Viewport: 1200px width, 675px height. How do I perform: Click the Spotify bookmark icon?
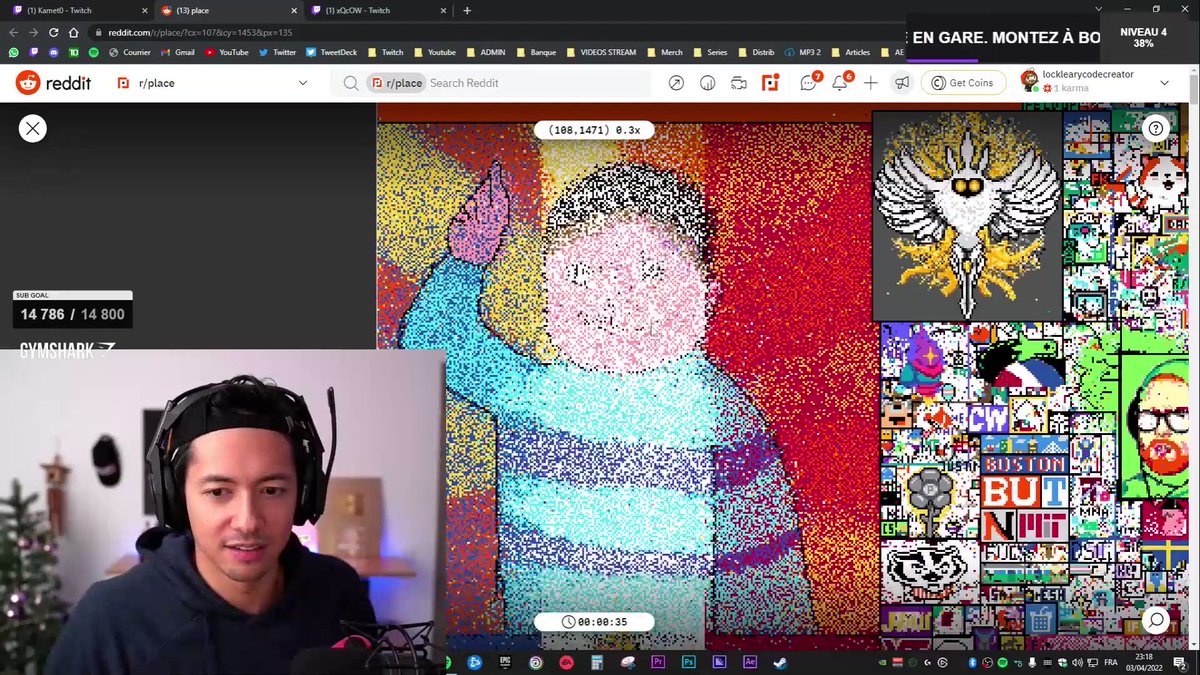(x=93, y=52)
